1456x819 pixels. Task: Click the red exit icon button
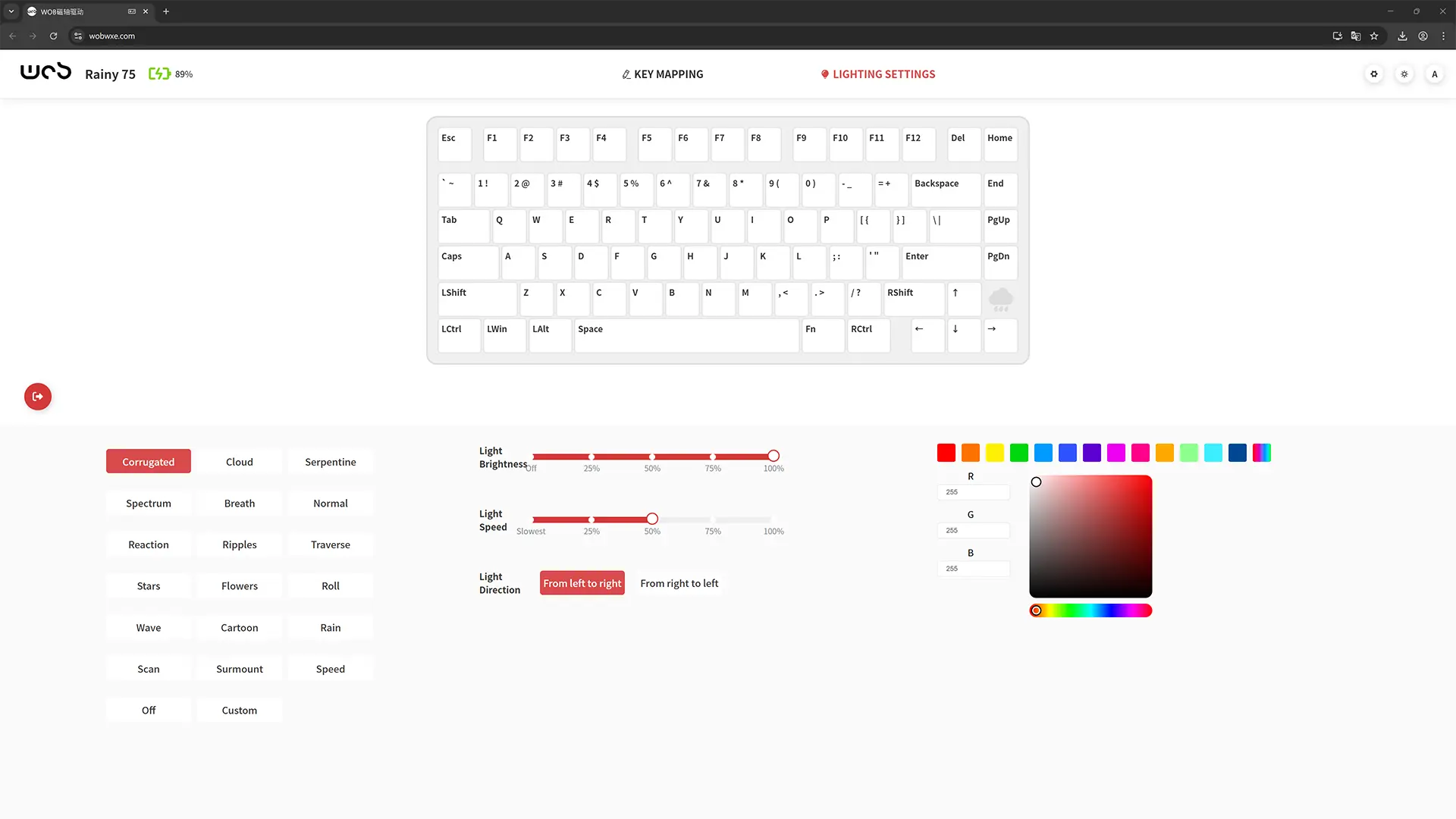[38, 397]
